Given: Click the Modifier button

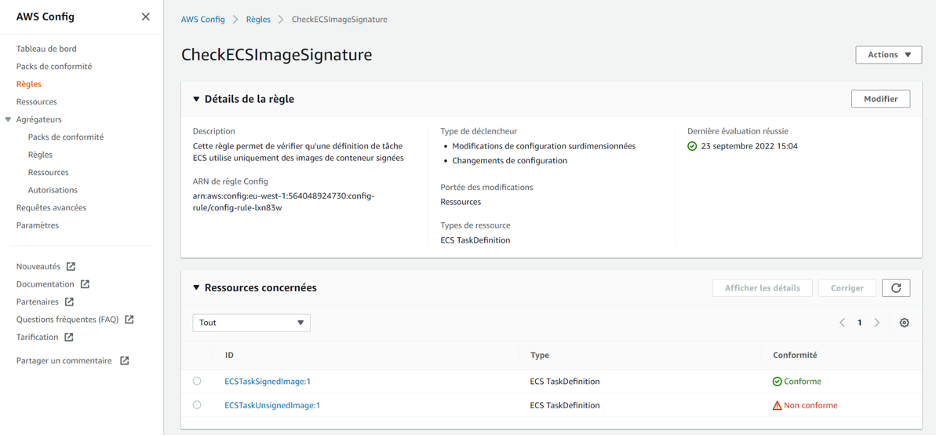Looking at the screenshot, I should coord(880,99).
